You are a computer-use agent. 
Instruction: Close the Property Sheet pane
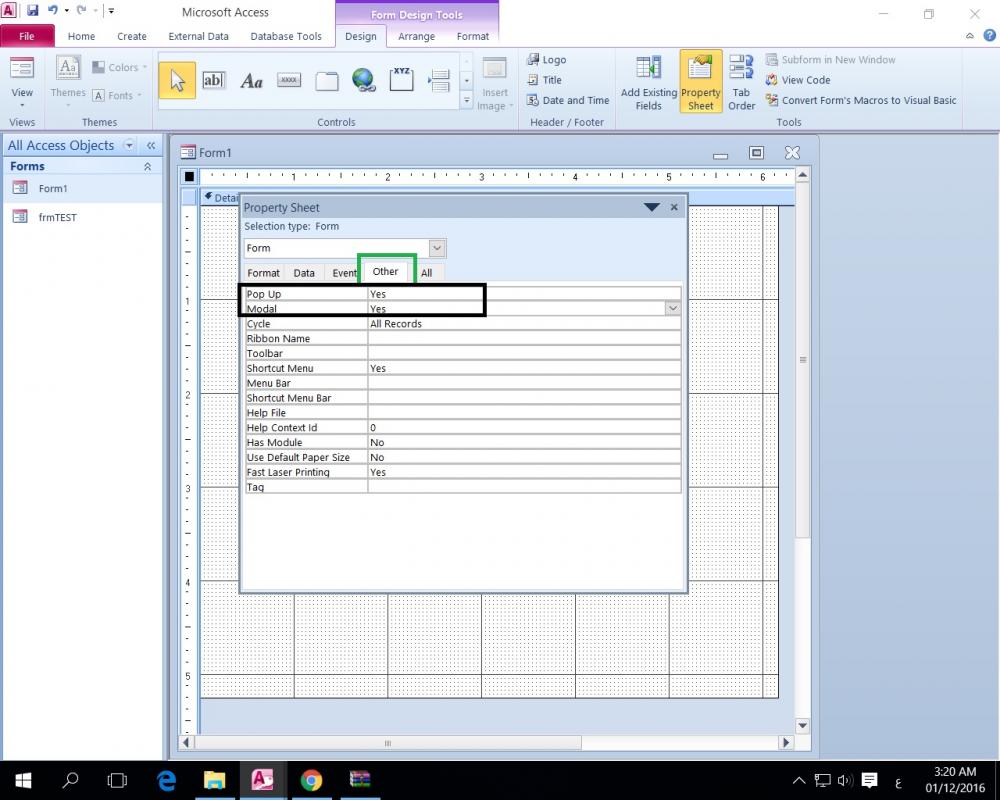[674, 207]
